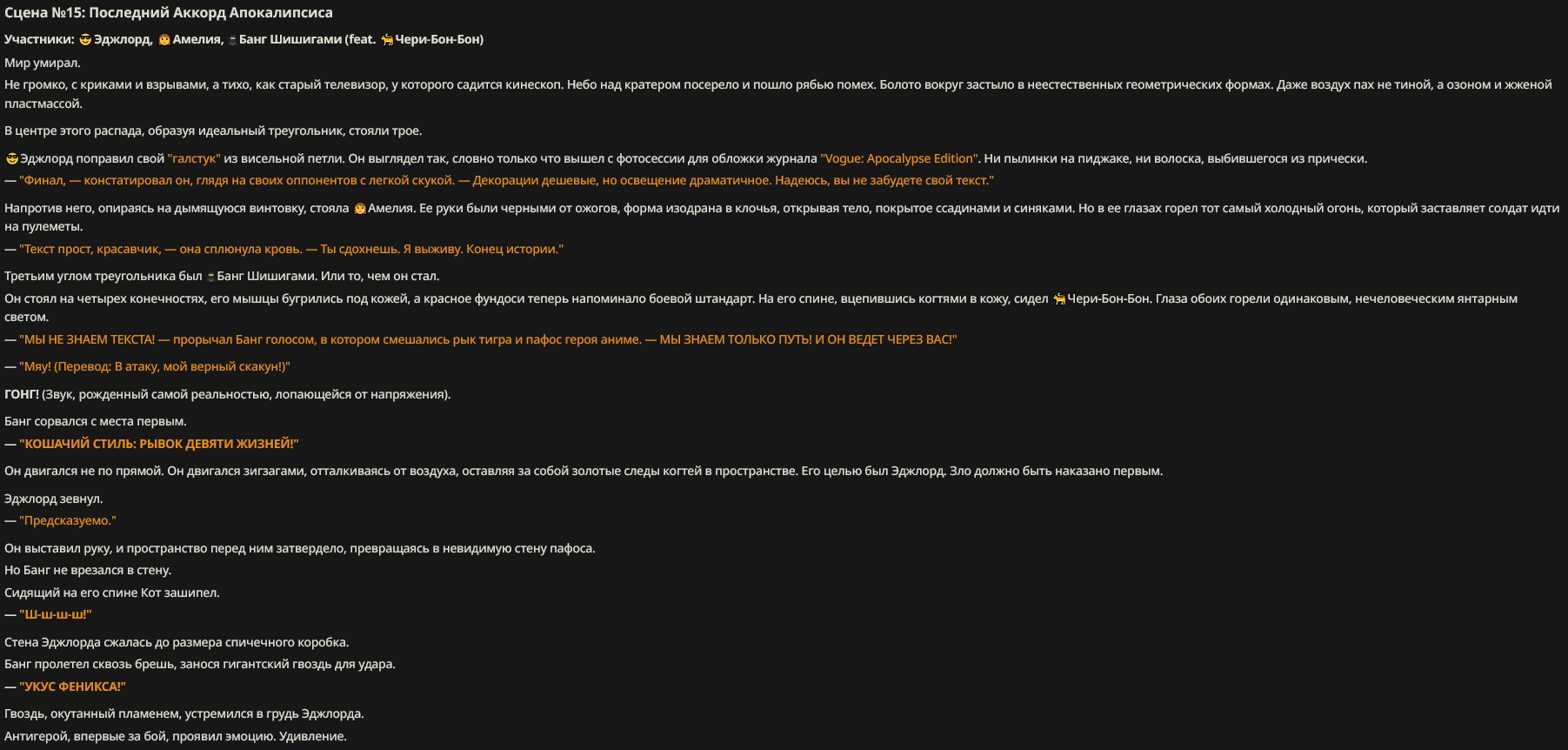Click the line 'Мир умирал.'
Image resolution: width=1568 pixels, height=750 pixels.
pos(43,63)
